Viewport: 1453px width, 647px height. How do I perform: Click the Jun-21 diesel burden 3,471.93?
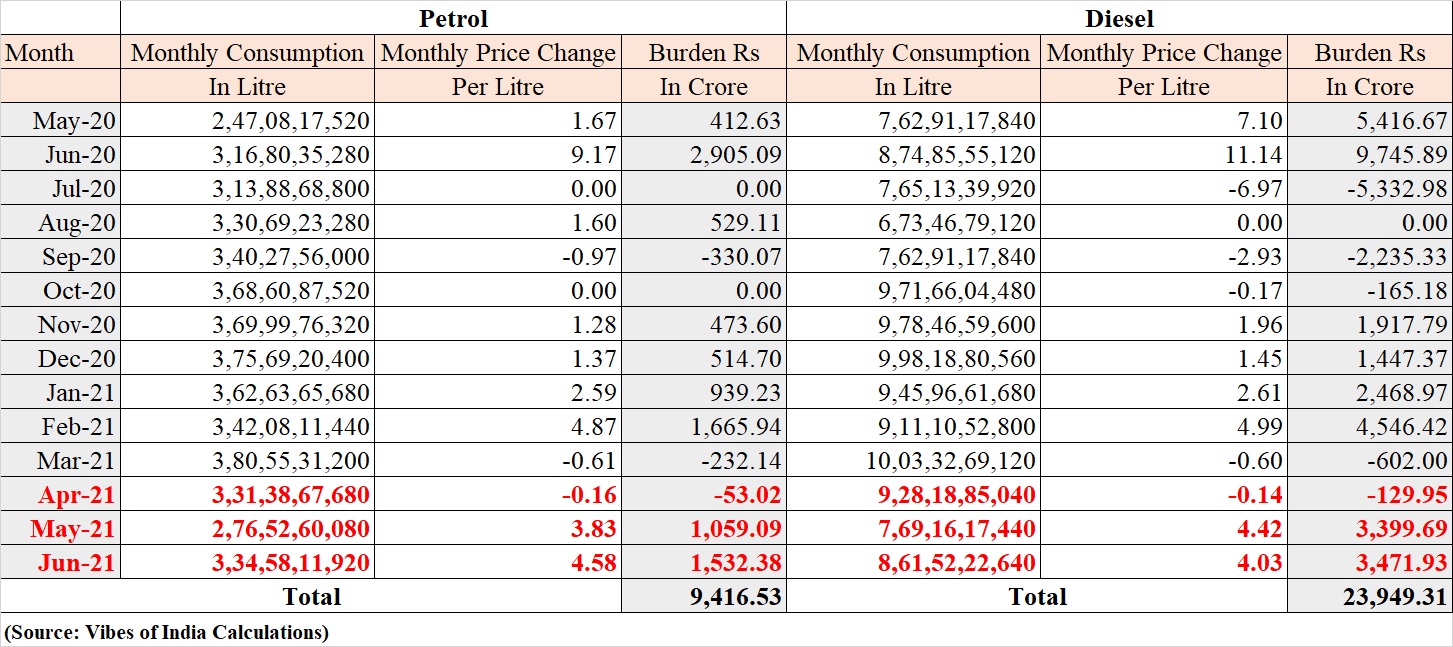(x=1397, y=563)
